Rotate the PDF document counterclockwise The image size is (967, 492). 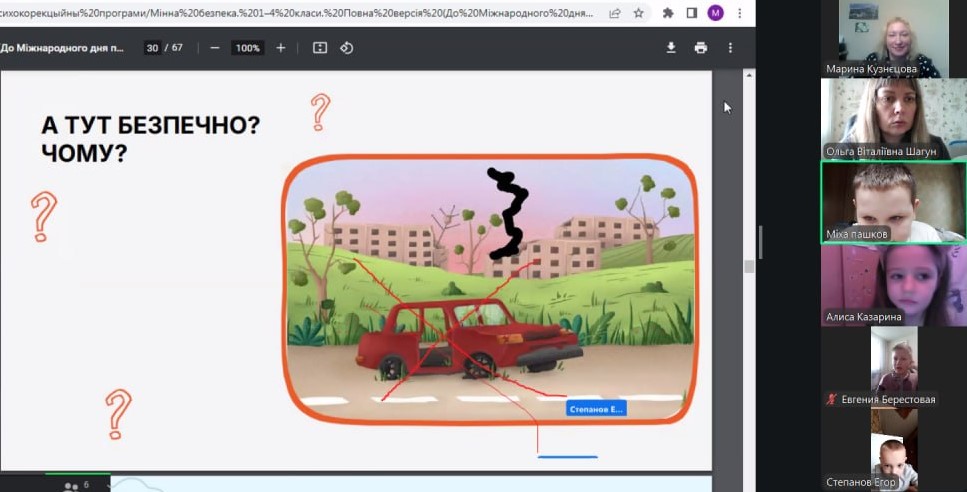click(347, 48)
